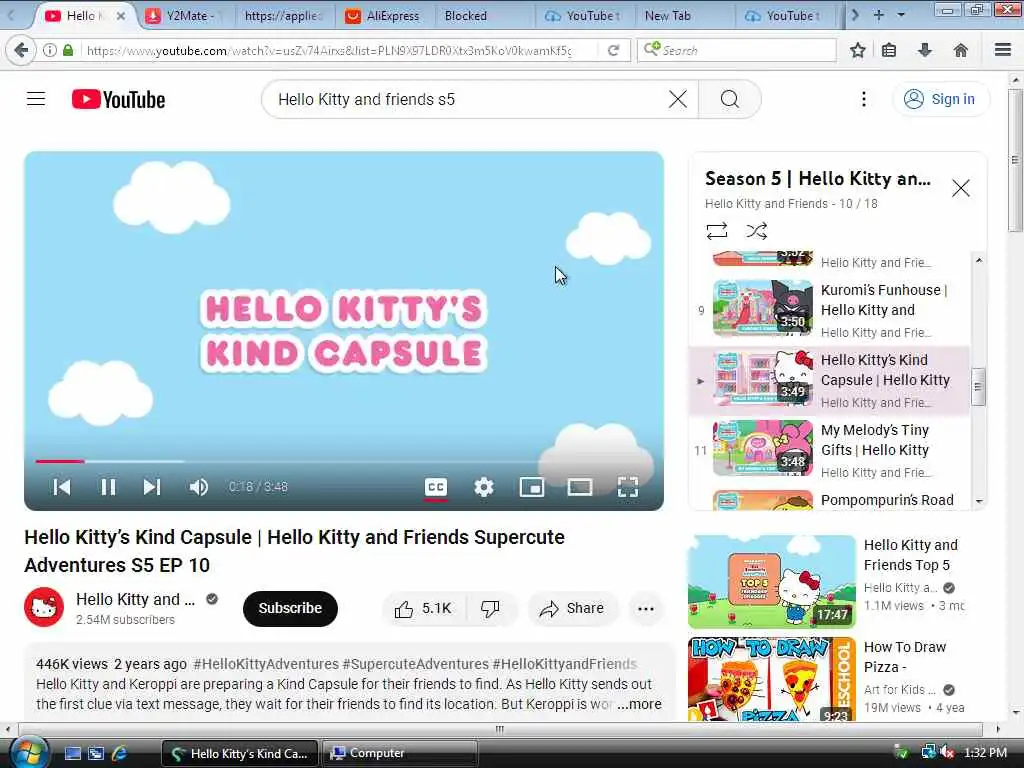Screen dimensions: 1024x768
Task: Seek on the video progress bar
Action: tap(344, 461)
